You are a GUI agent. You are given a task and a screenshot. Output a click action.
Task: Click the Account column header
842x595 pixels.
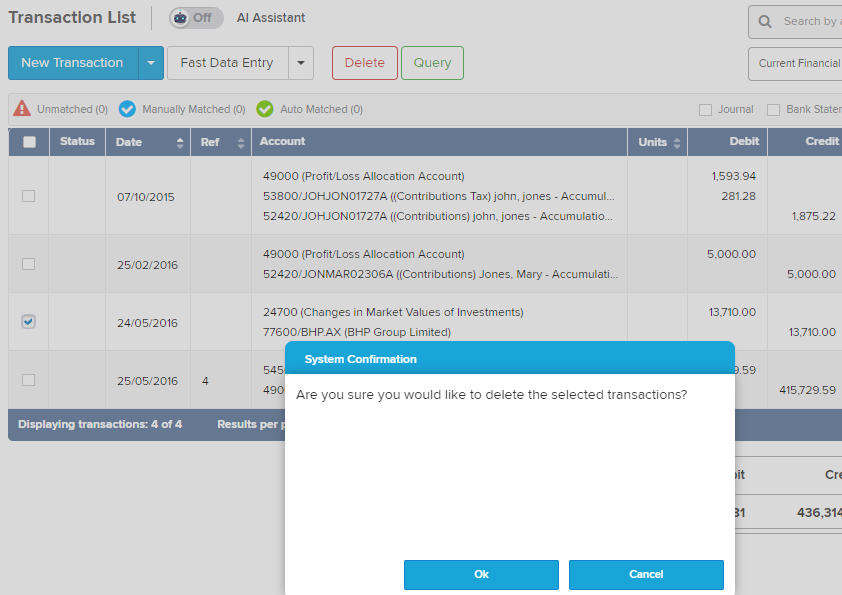point(283,142)
